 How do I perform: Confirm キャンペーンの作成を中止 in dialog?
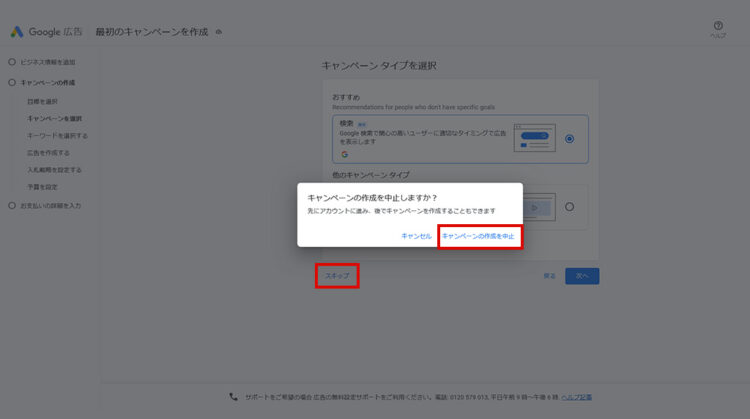[x=478, y=236]
